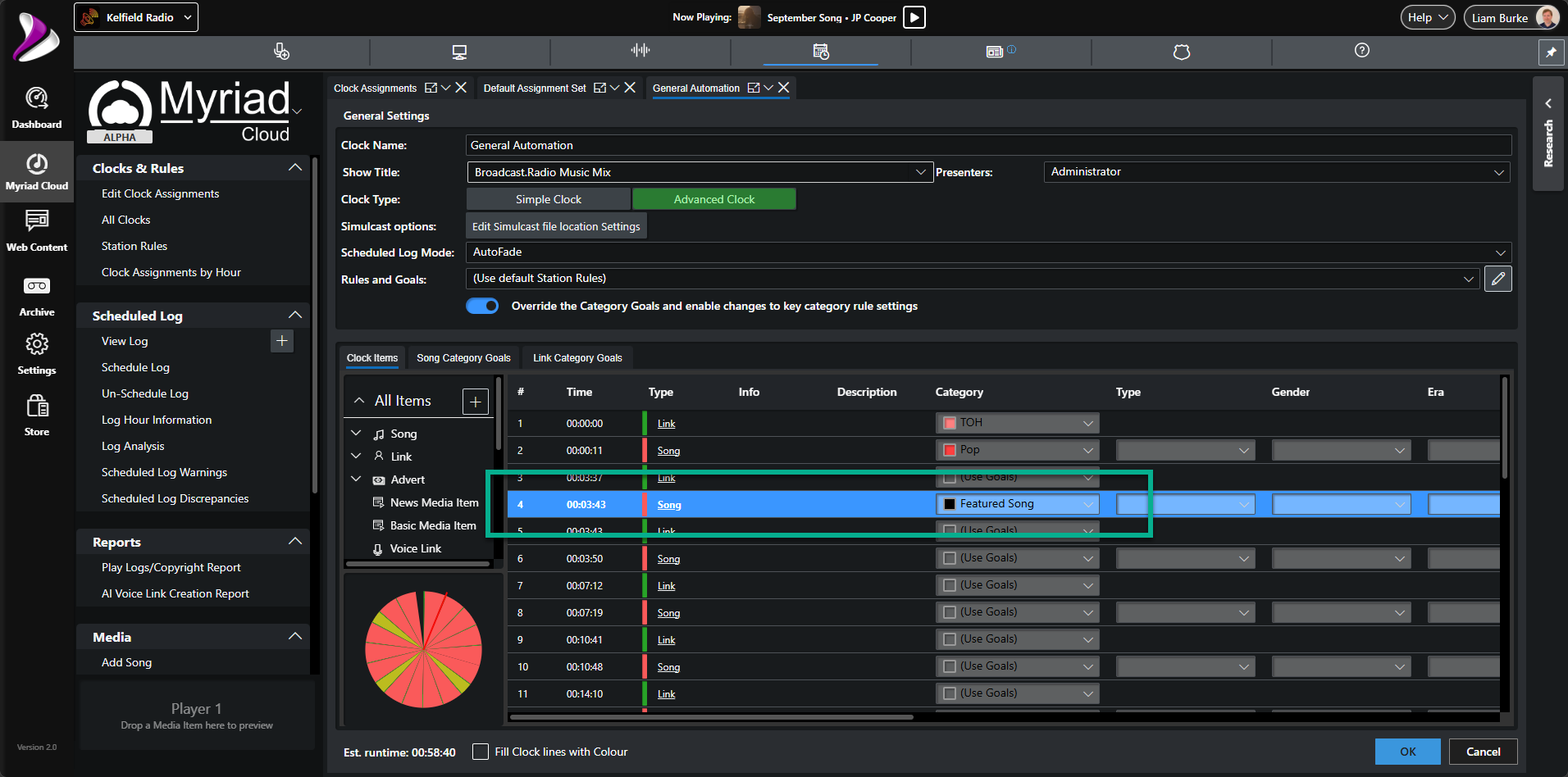Open the Store sidebar icon
Viewport: 1568px width, 777px height.
[36, 415]
